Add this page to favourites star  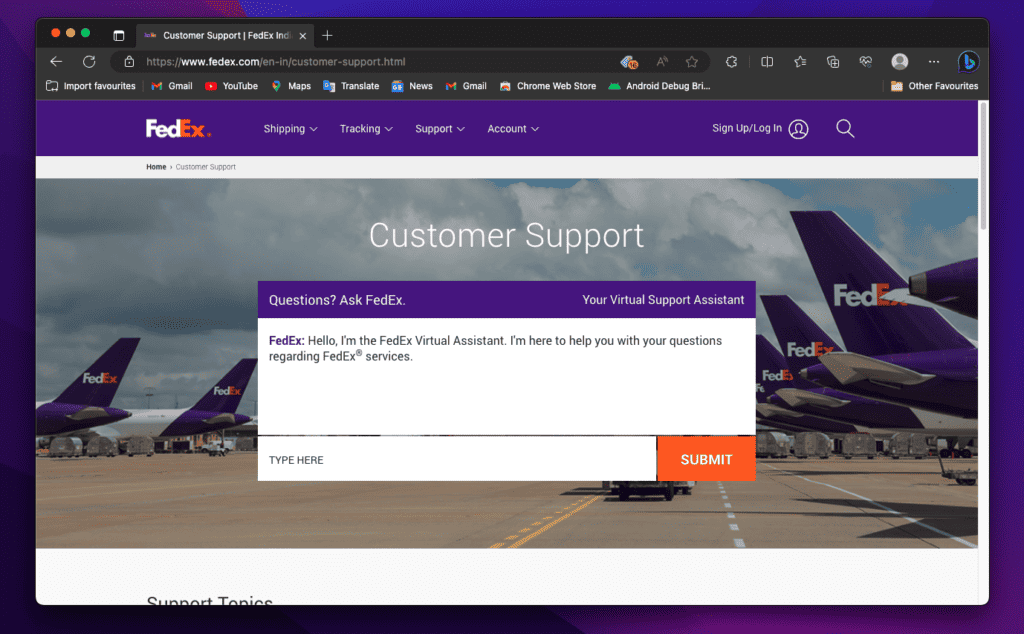tap(692, 61)
